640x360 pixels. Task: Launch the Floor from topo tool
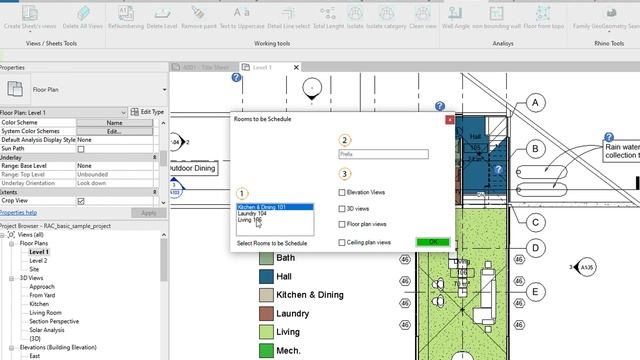point(543,18)
